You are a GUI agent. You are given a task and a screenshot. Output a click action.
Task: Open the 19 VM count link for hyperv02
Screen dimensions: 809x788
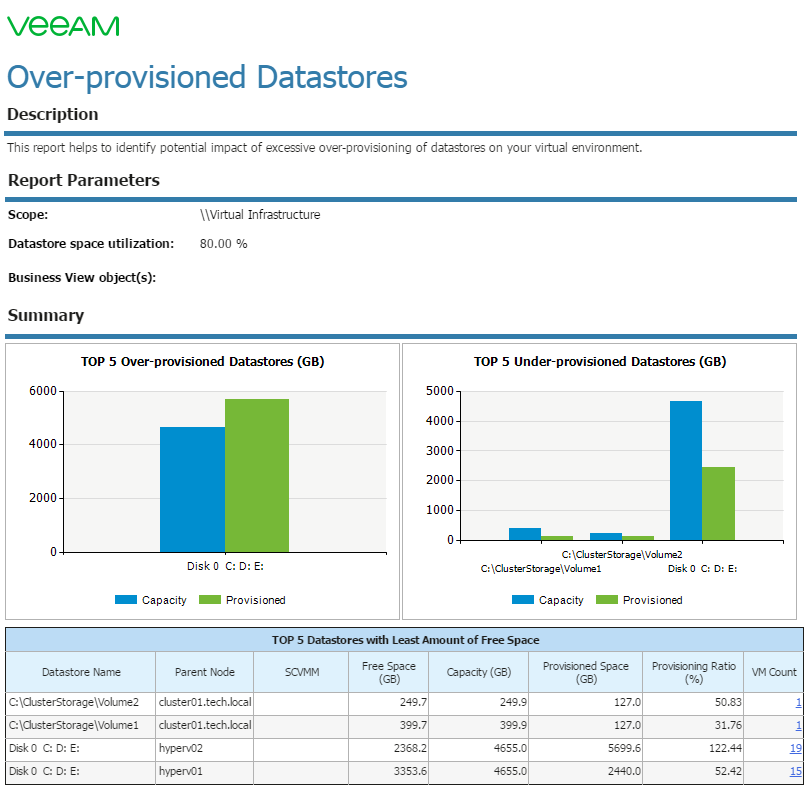point(796,748)
